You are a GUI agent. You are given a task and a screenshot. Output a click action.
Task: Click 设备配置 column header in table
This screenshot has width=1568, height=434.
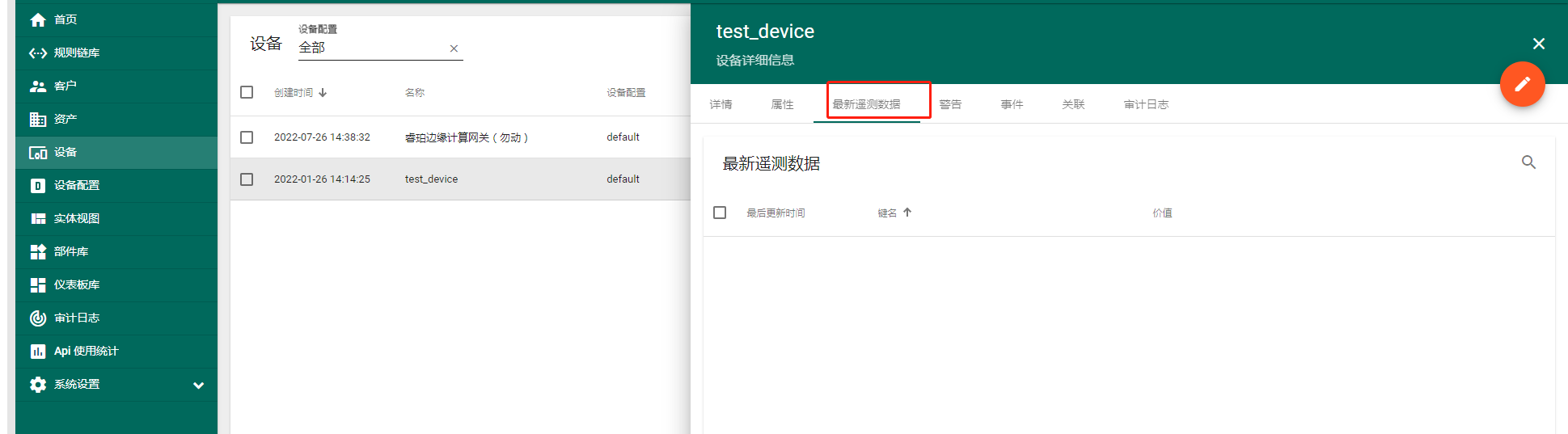tap(626, 93)
